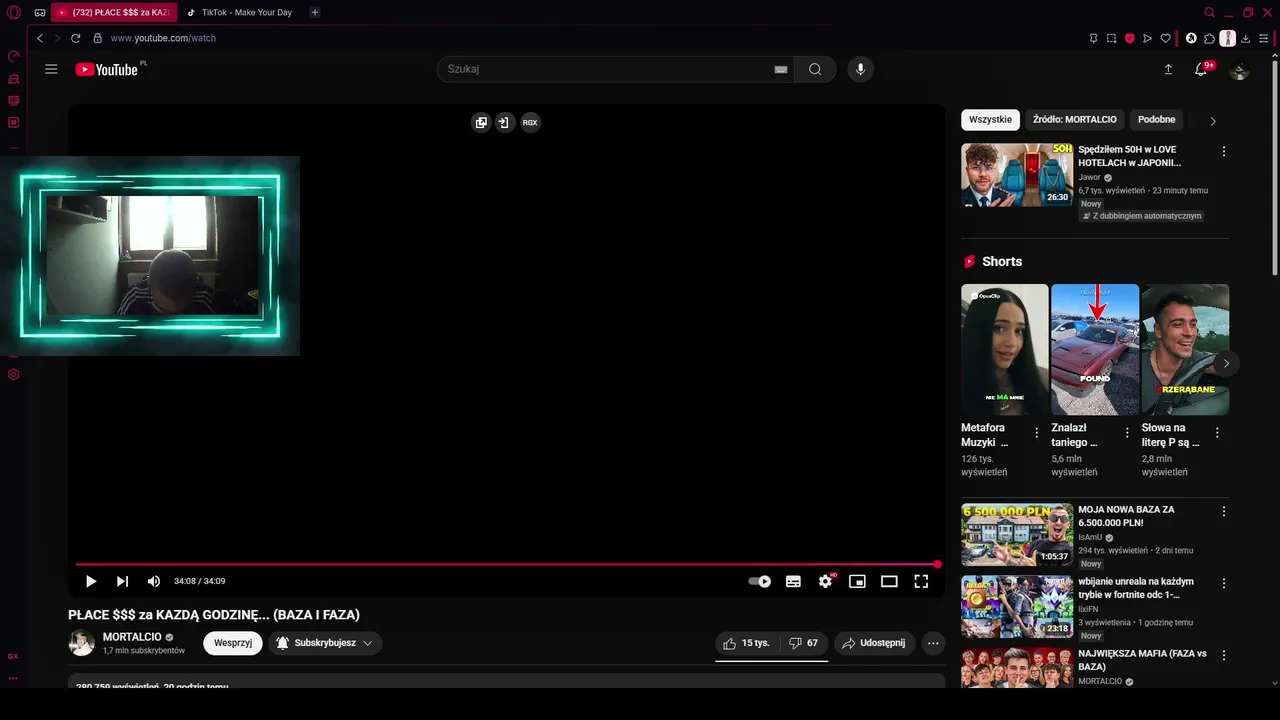1280x720 pixels.
Task: Open GX Control speedometer icon in sidebar
Action: [14, 57]
